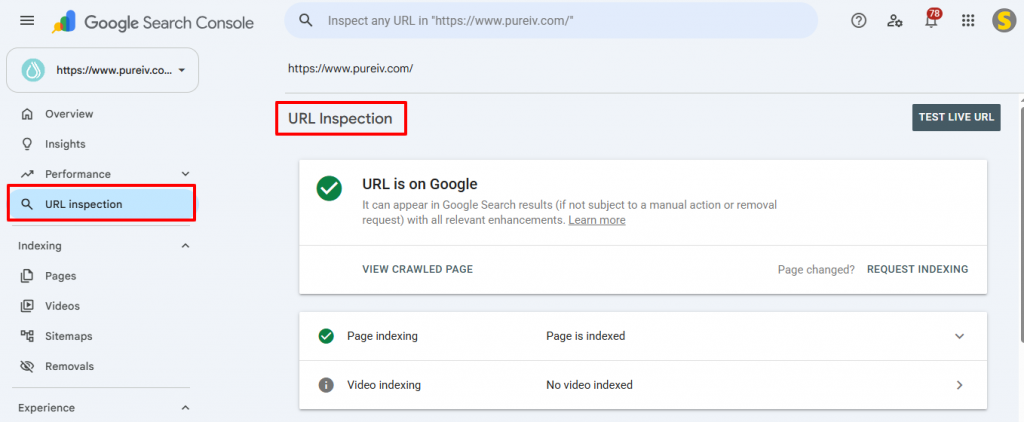Click green check next to Page indexing
This screenshot has height=422, width=1024.
[x=326, y=336]
